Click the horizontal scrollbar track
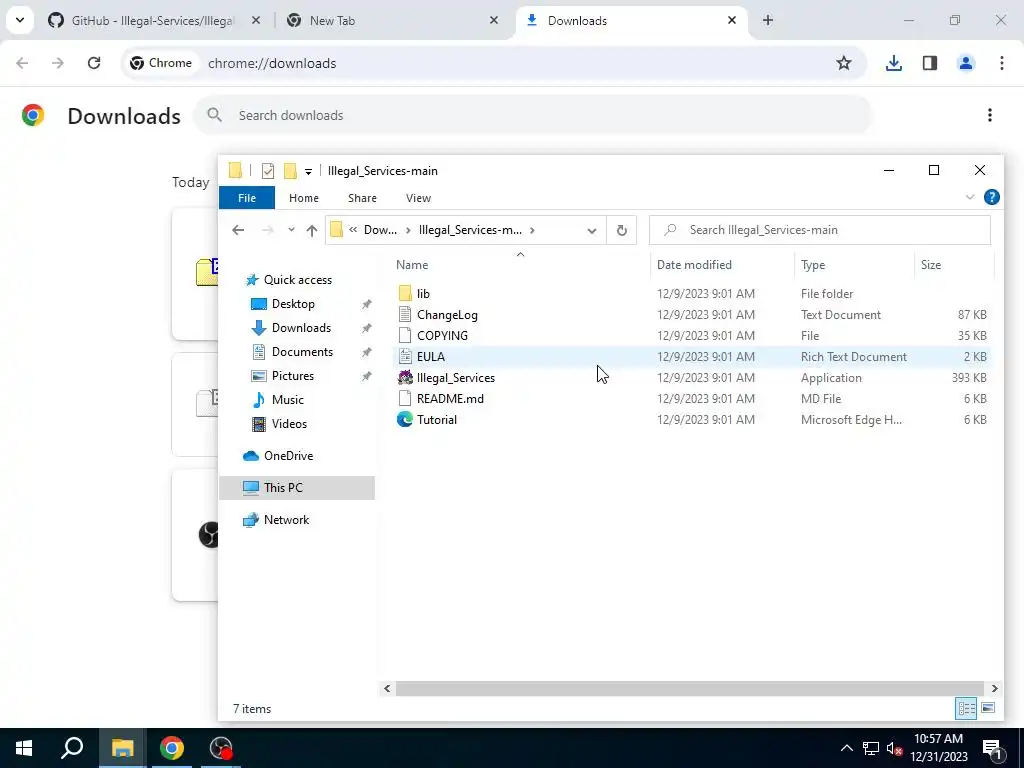The width and height of the screenshot is (1024, 768). click(690, 688)
